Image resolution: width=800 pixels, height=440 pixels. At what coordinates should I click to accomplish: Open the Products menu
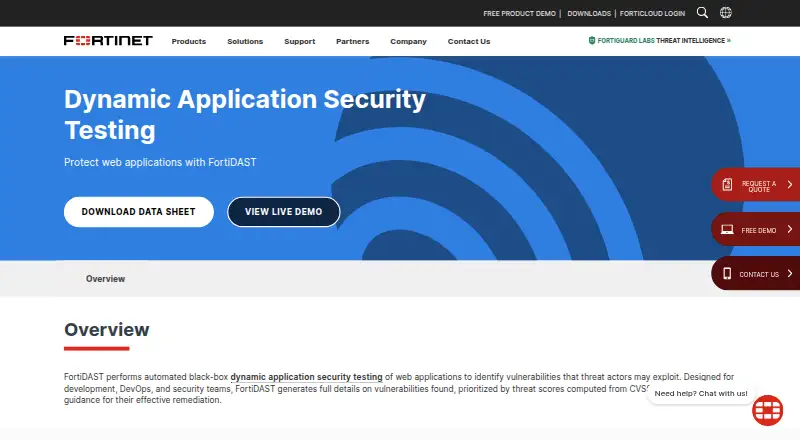tap(189, 41)
